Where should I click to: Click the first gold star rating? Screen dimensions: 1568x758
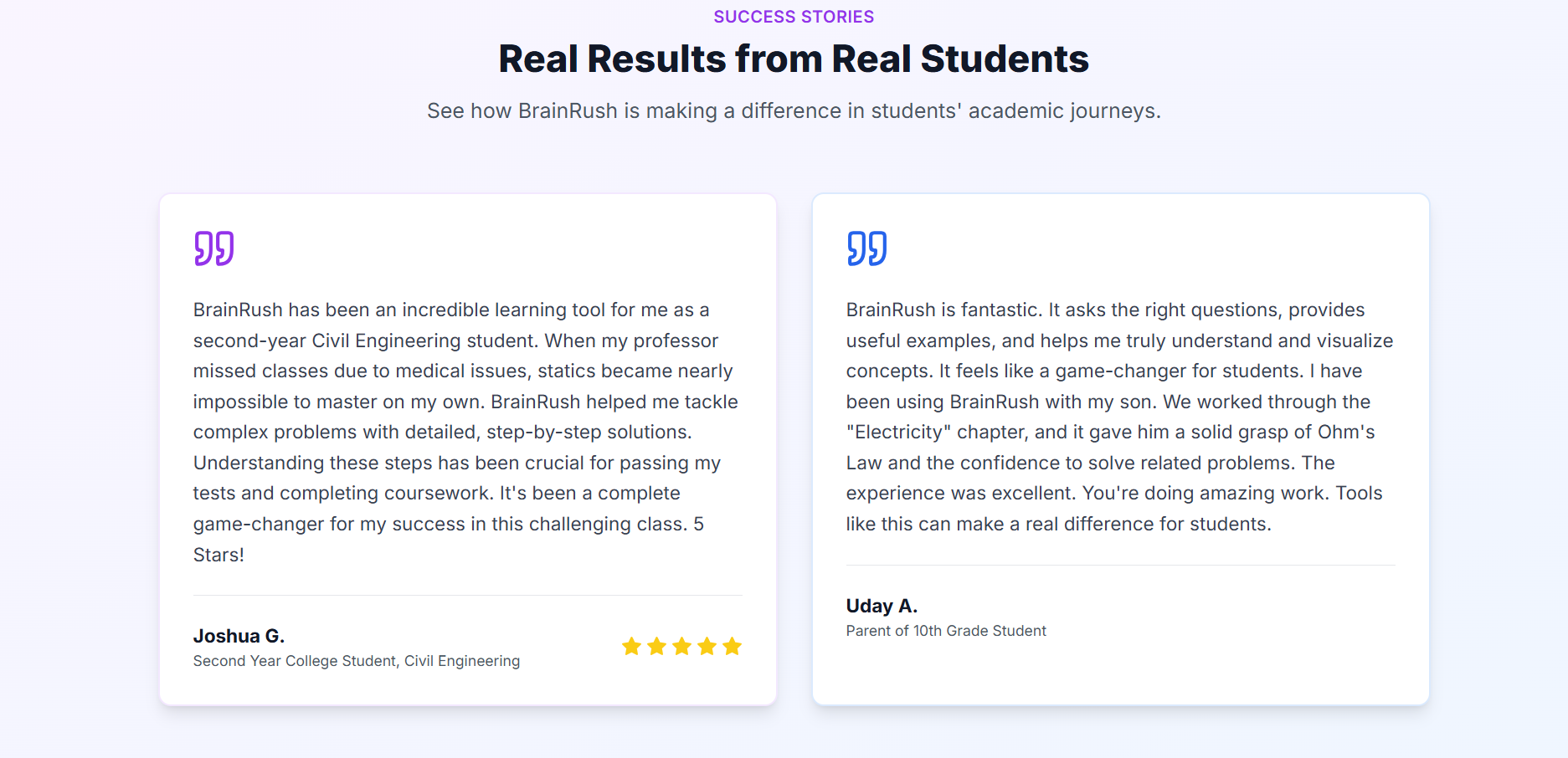coord(632,646)
